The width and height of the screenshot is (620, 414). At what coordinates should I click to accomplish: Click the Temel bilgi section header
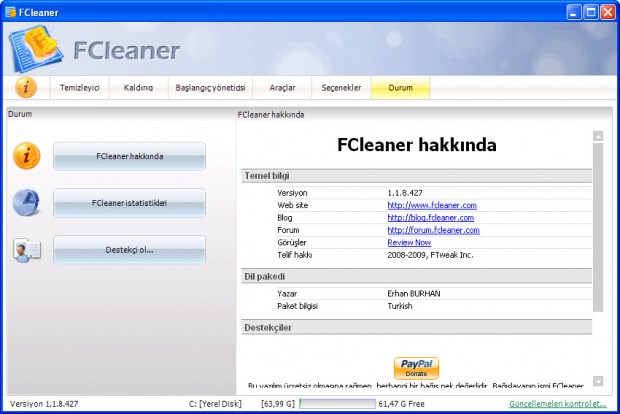point(417,176)
